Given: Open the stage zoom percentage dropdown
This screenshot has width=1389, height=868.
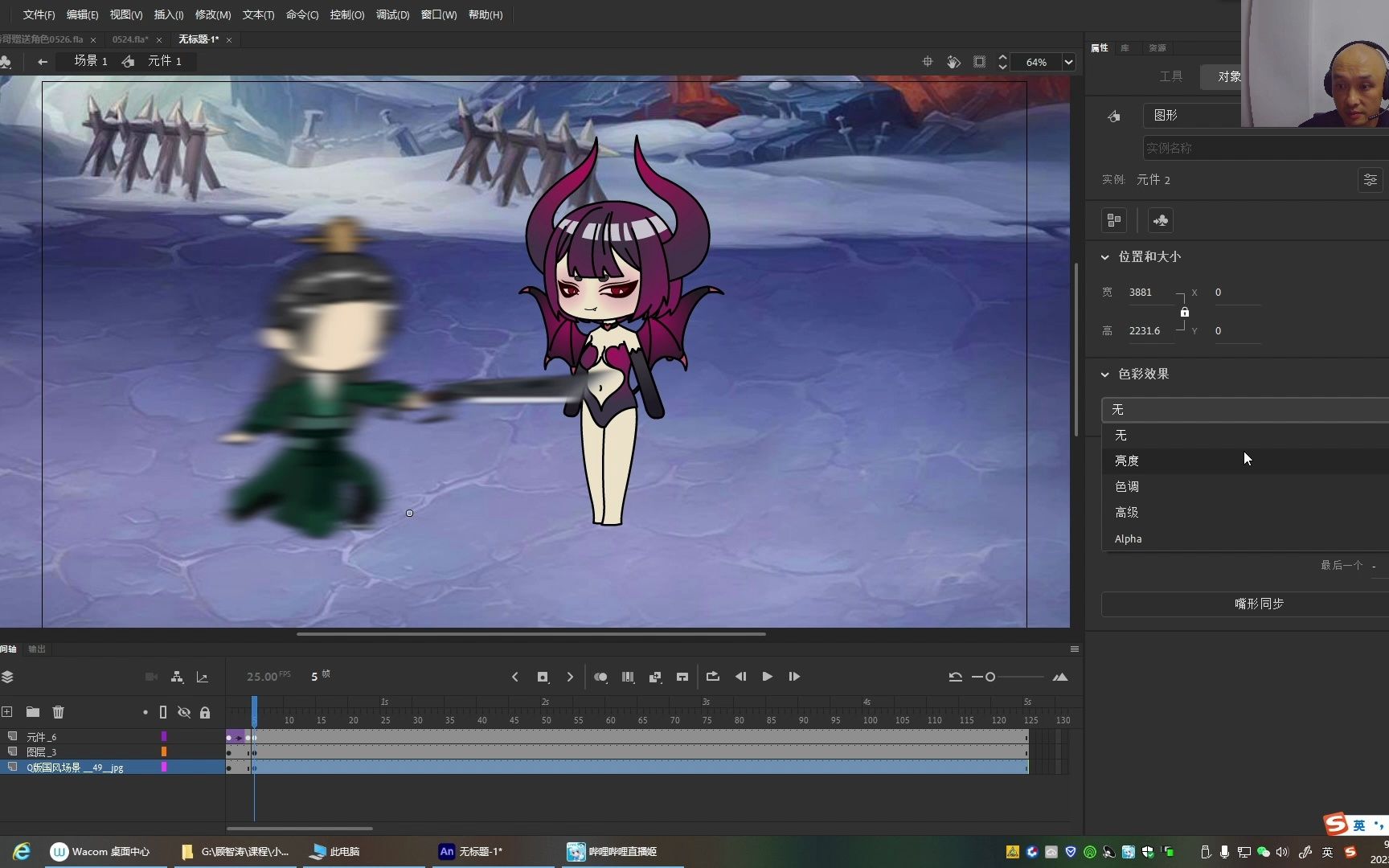Looking at the screenshot, I should [x=1069, y=62].
